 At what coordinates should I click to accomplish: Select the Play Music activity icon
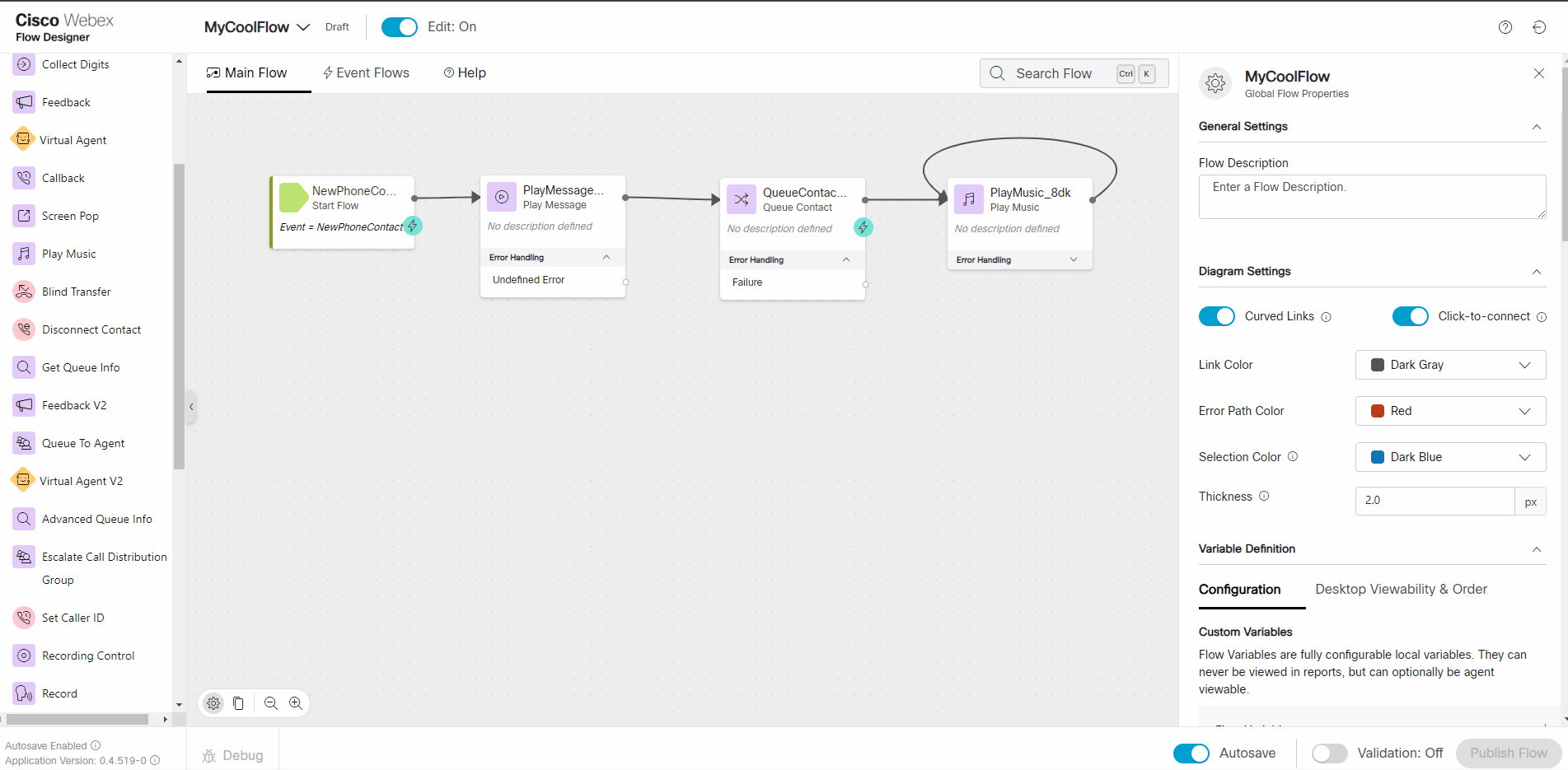tap(24, 254)
